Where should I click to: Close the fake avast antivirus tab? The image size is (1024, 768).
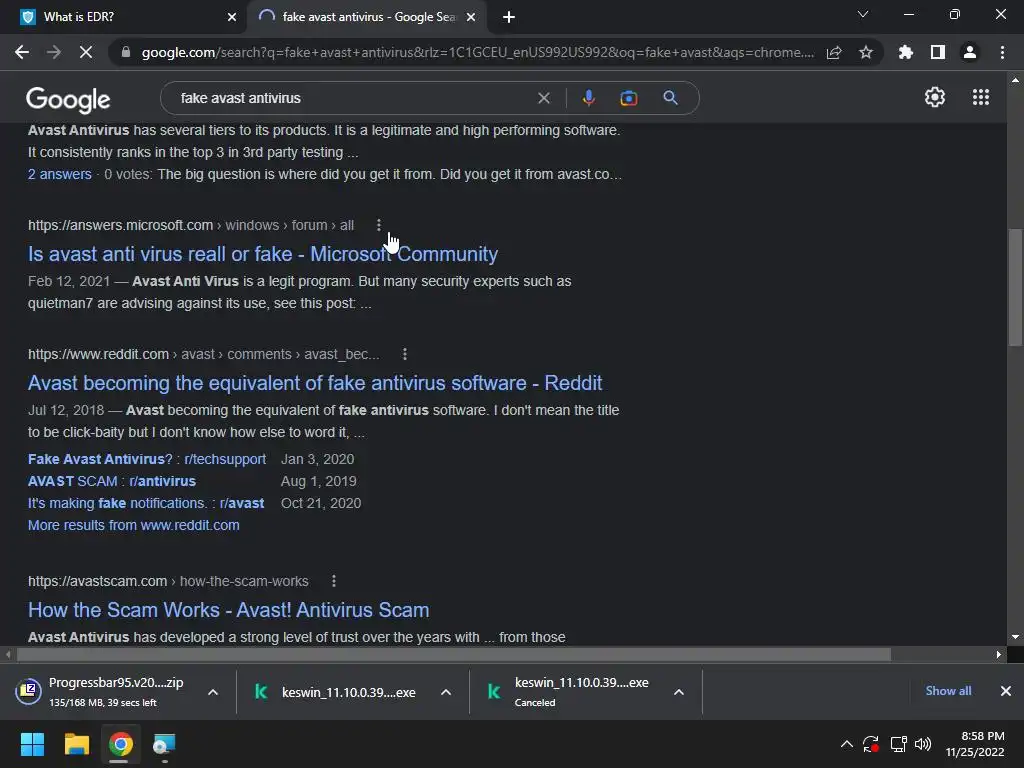coord(471,17)
